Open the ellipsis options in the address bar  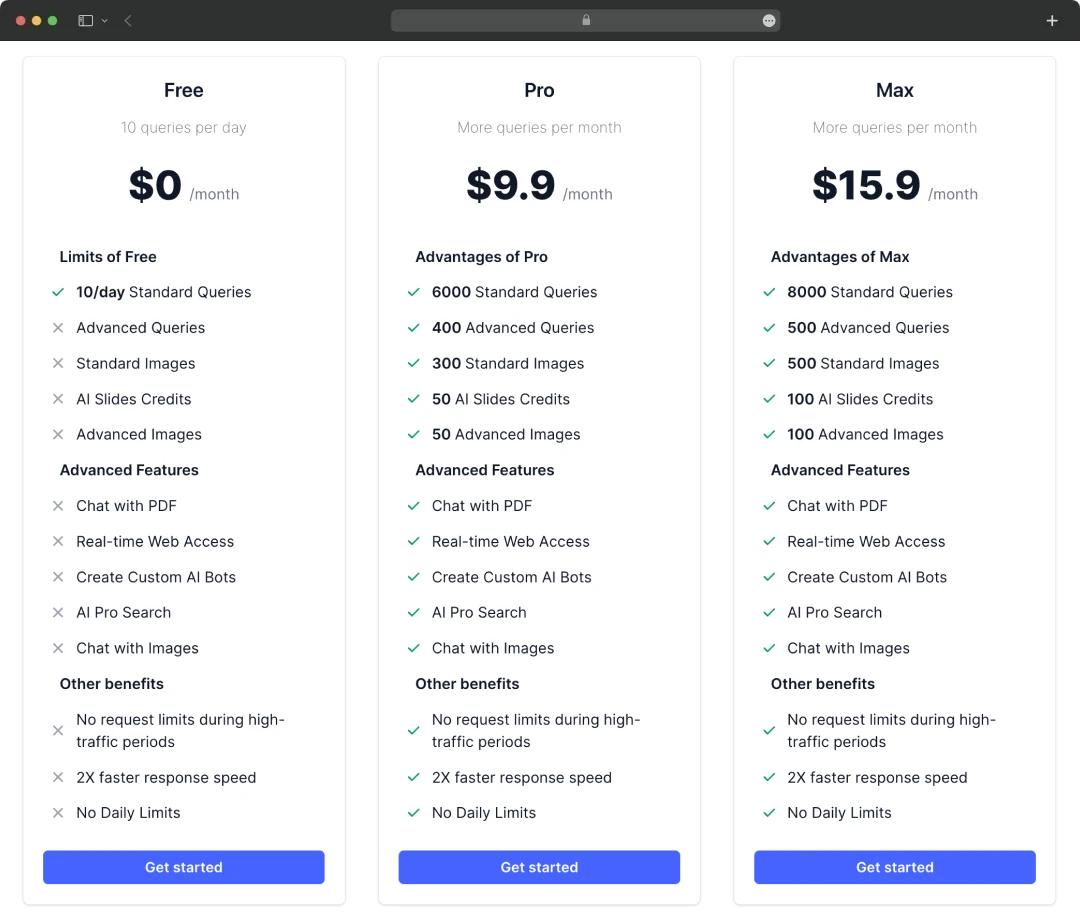click(769, 21)
